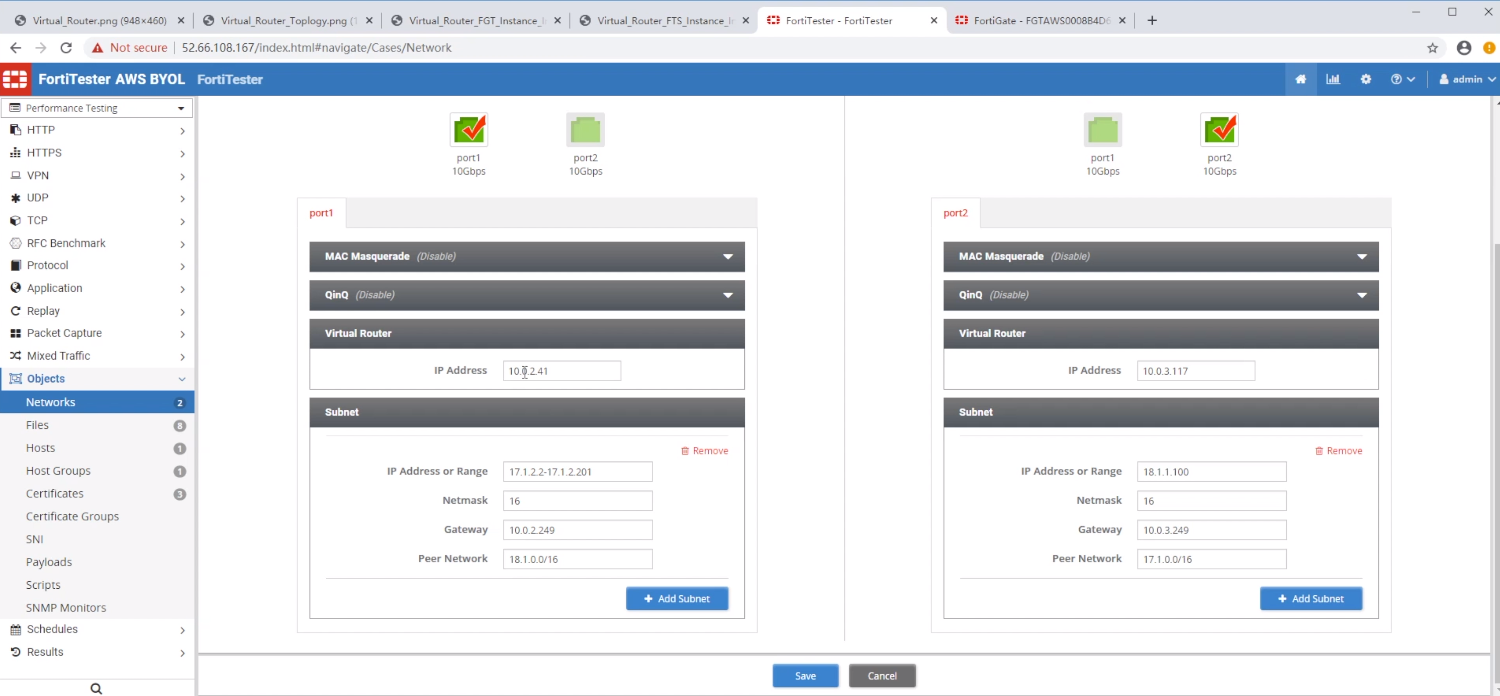Expand the MAC Masquerade section for port1
The image size is (1500, 696).
point(527,256)
